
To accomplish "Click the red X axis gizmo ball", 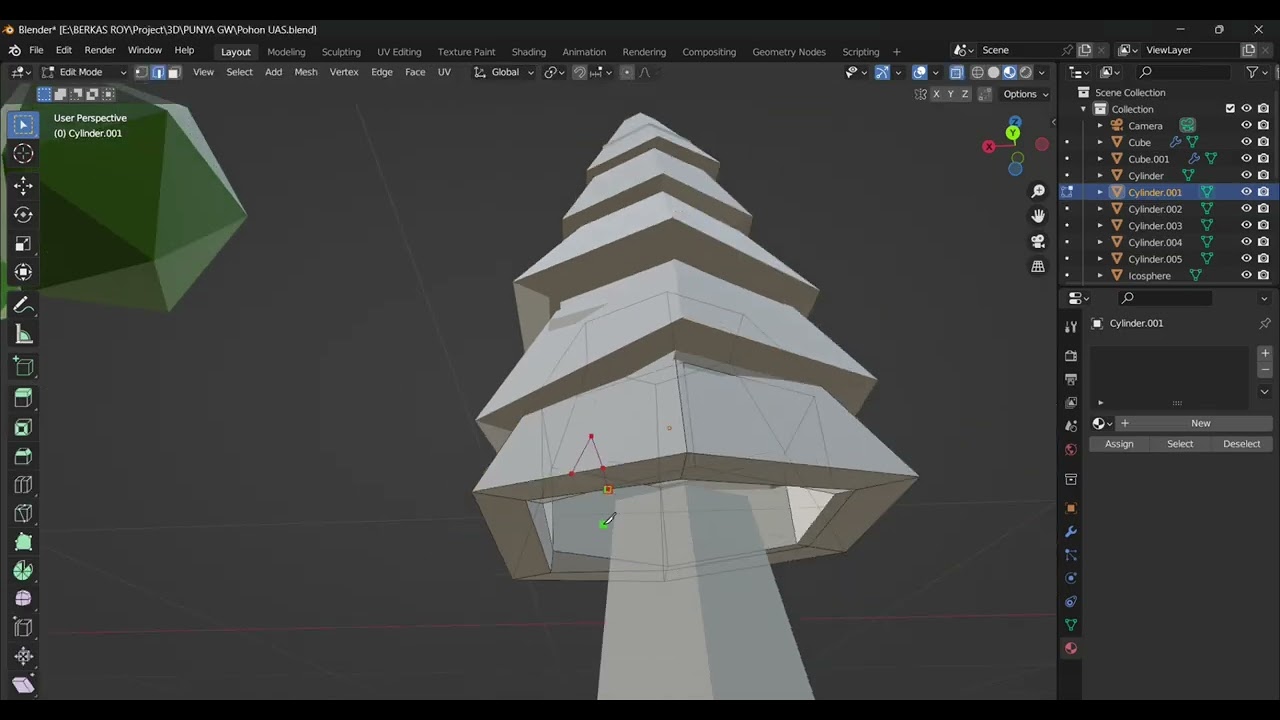I will pyautogui.click(x=989, y=147).
